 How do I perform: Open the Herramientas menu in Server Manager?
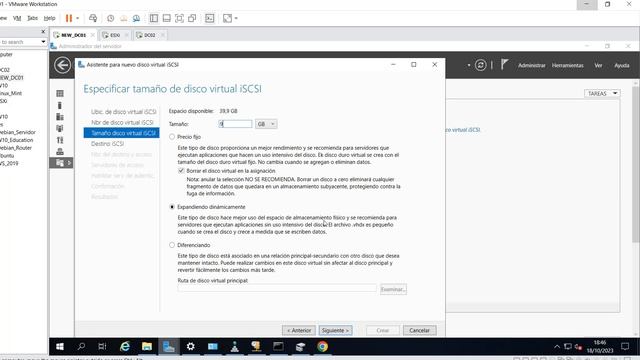point(568,65)
